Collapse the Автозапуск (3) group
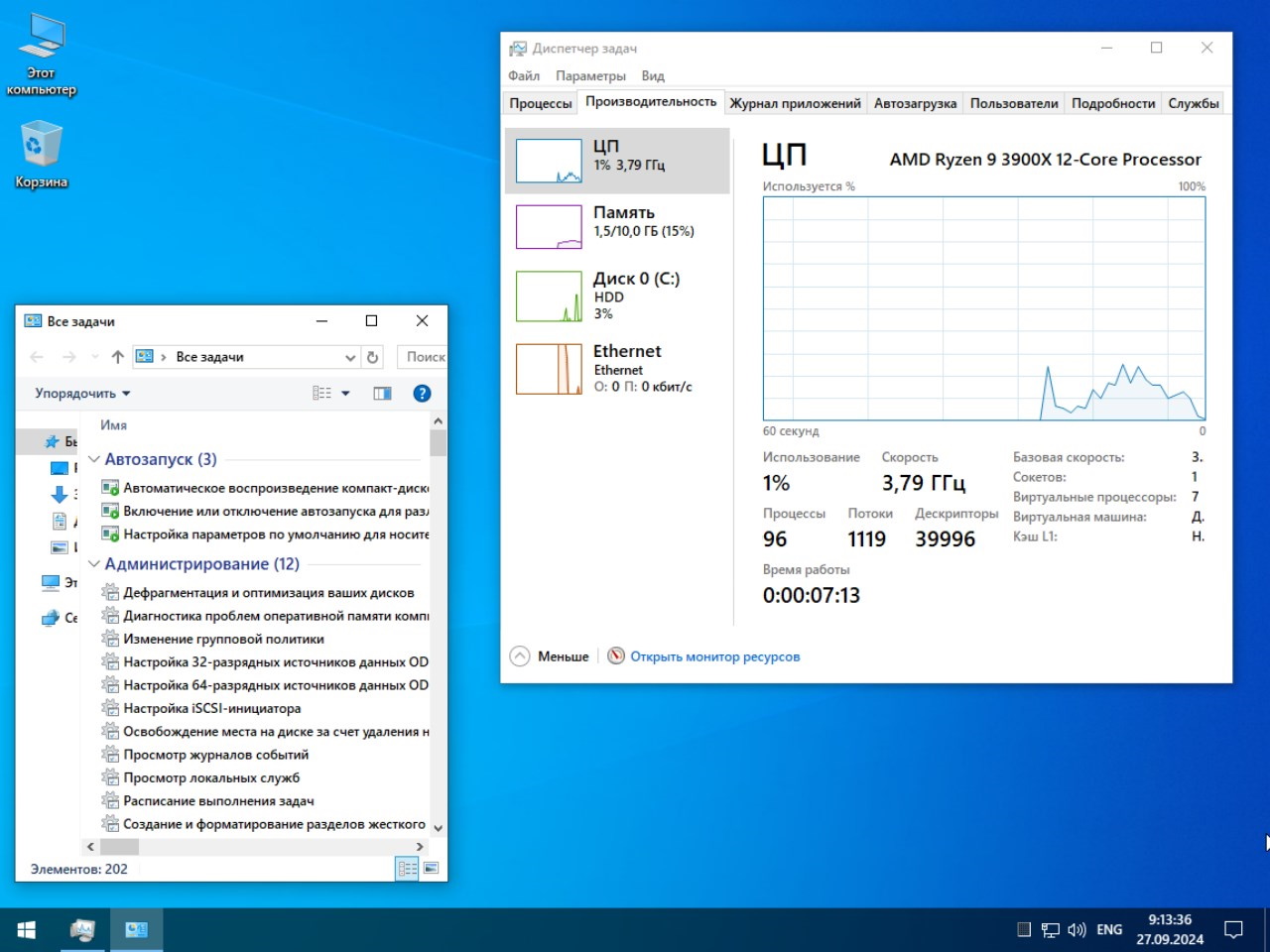 click(94, 459)
